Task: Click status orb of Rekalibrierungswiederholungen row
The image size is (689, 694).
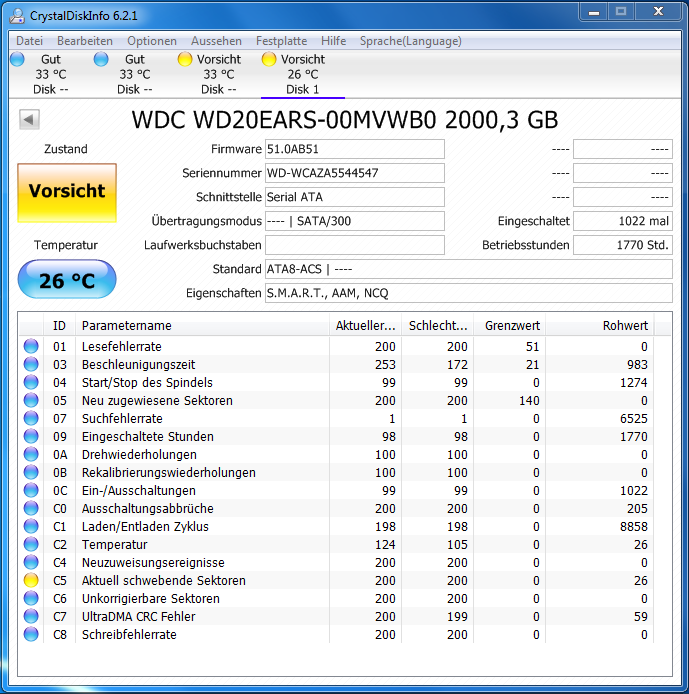Action: 31,472
